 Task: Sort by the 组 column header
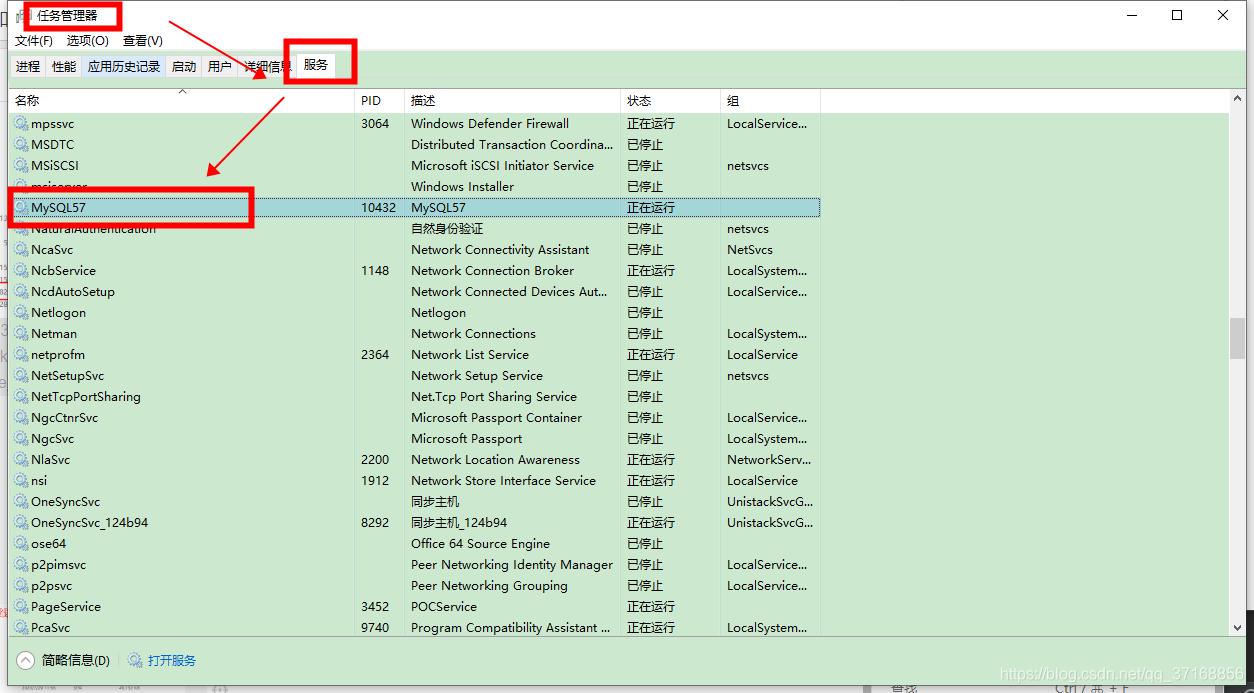point(770,101)
